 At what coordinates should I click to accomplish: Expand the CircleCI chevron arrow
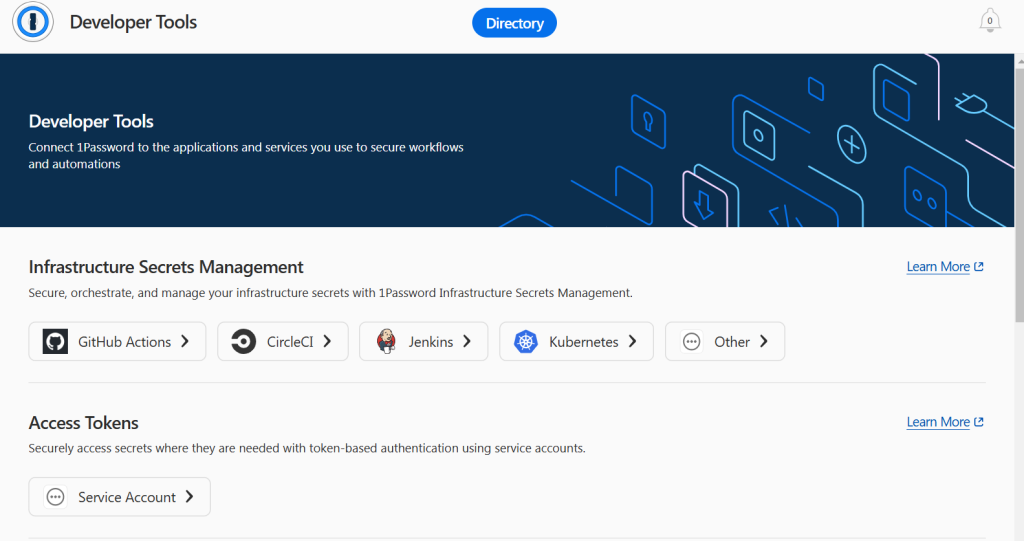[327, 342]
